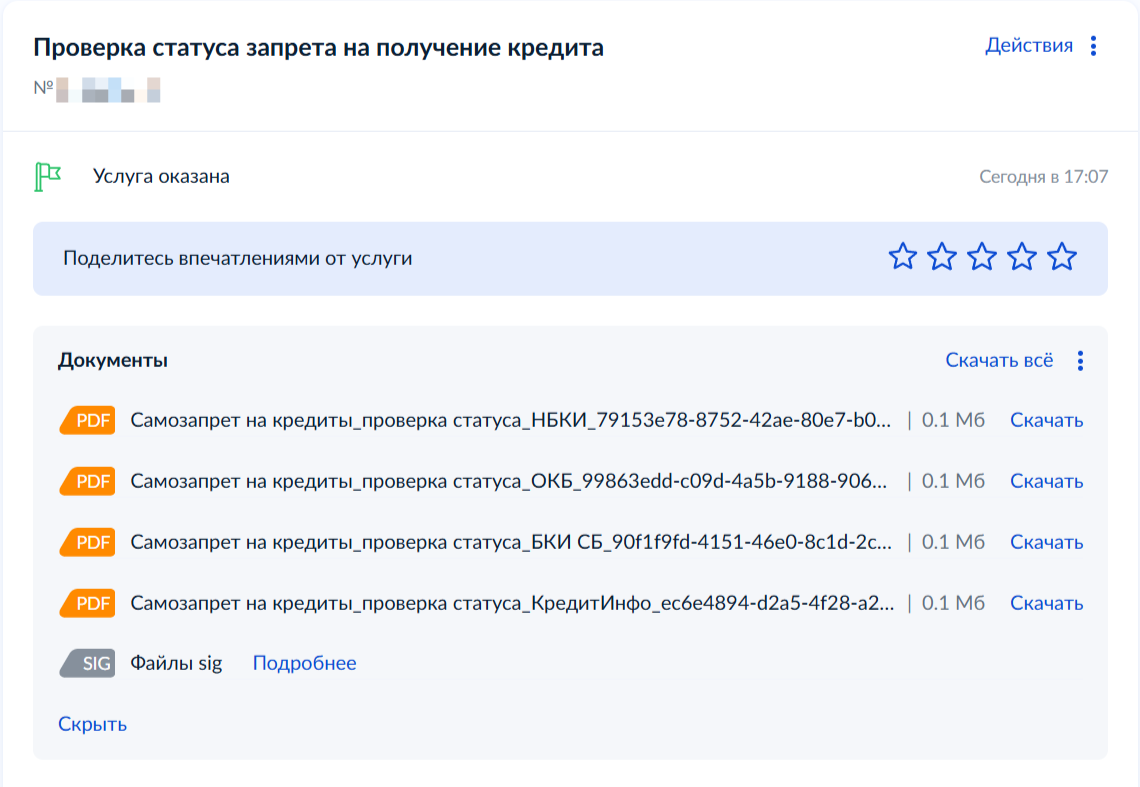Download the ОКБ status PDF

(1046, 481)
